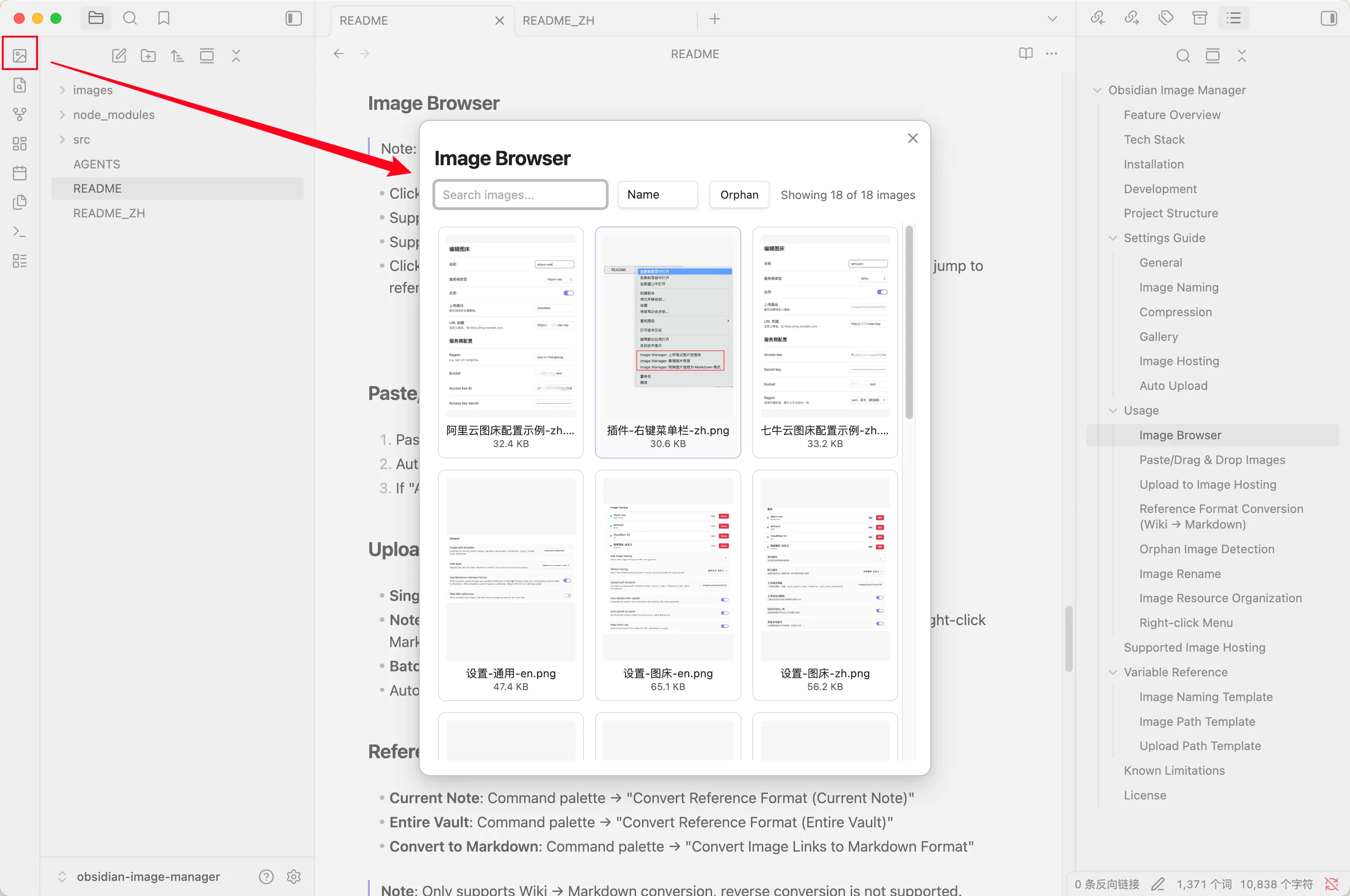Viewport: 1350px width, 896px height.
Task: Click the checklist ribbon icon
Action: tap(20, 260)
